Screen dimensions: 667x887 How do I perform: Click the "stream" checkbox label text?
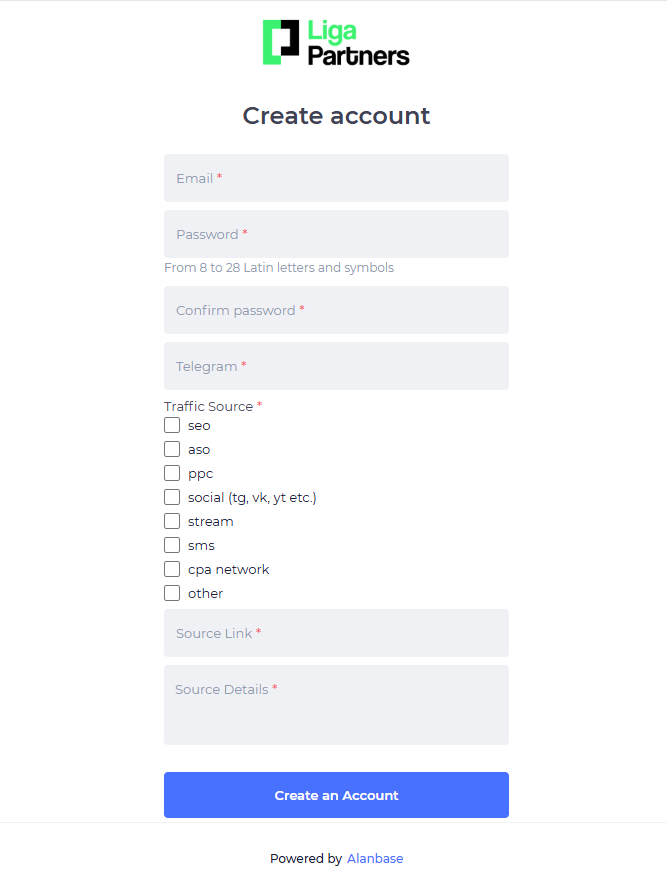[x=211, y=521]
